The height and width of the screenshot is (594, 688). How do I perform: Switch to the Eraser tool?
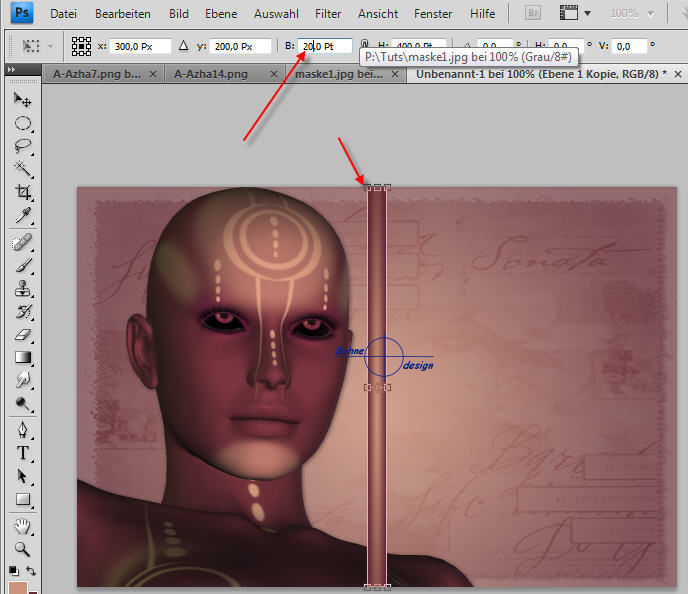click(x=23, y=335)
